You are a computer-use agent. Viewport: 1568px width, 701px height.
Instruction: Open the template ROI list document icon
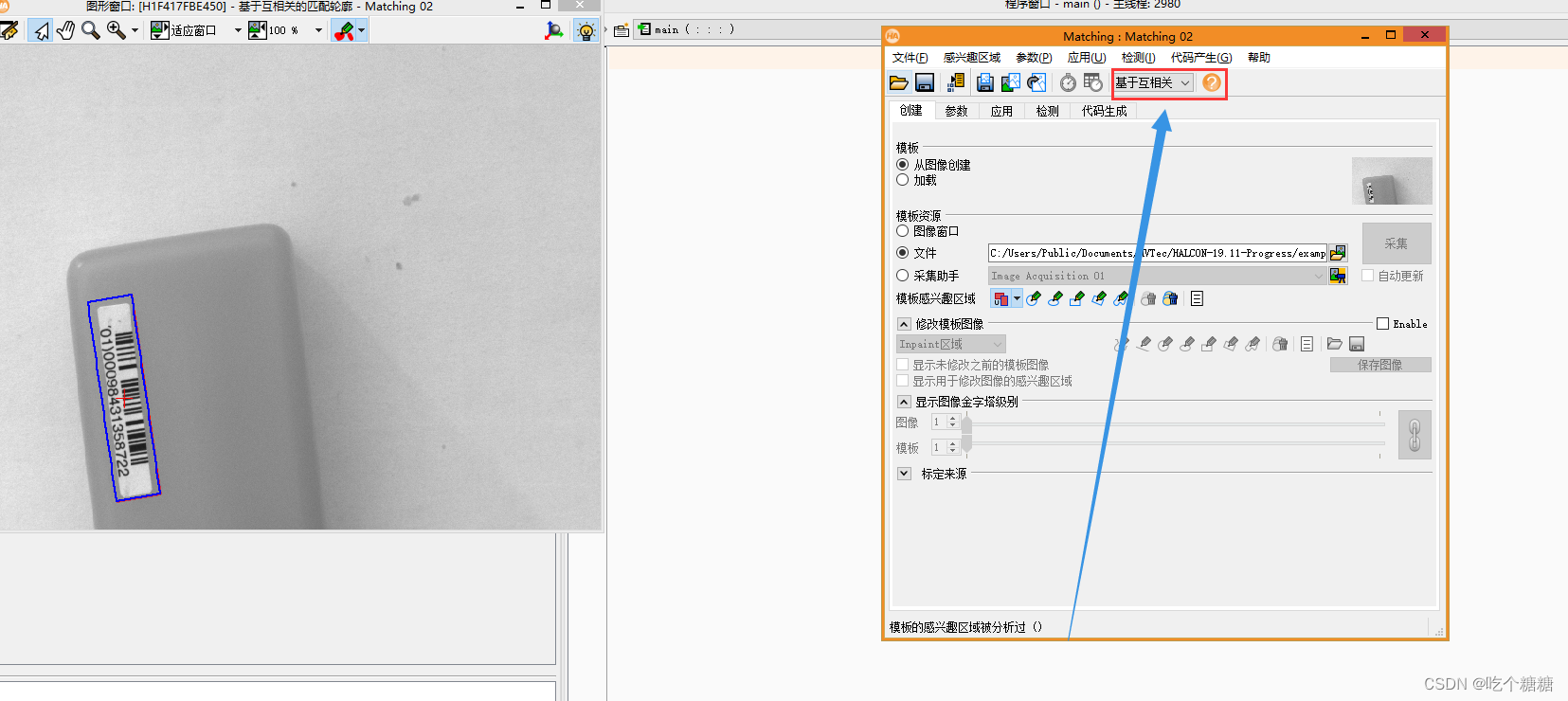(1198, 298)
